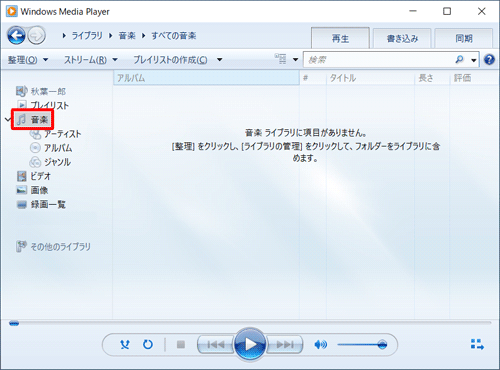The image size is (500, 370).
Task: Click ライブラリ in the breadcrumb
Action: coord(87,36)
